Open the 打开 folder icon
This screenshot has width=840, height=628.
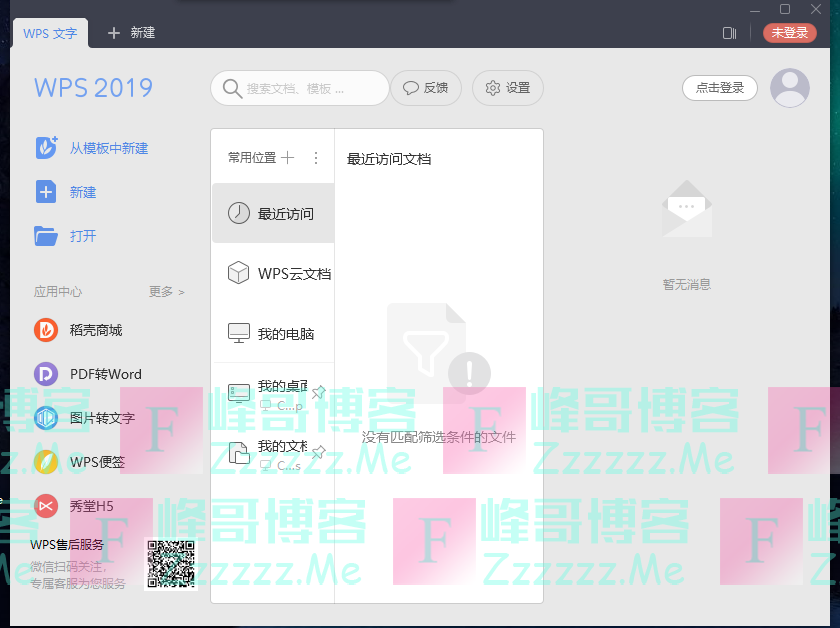click(x=46, y=236)
